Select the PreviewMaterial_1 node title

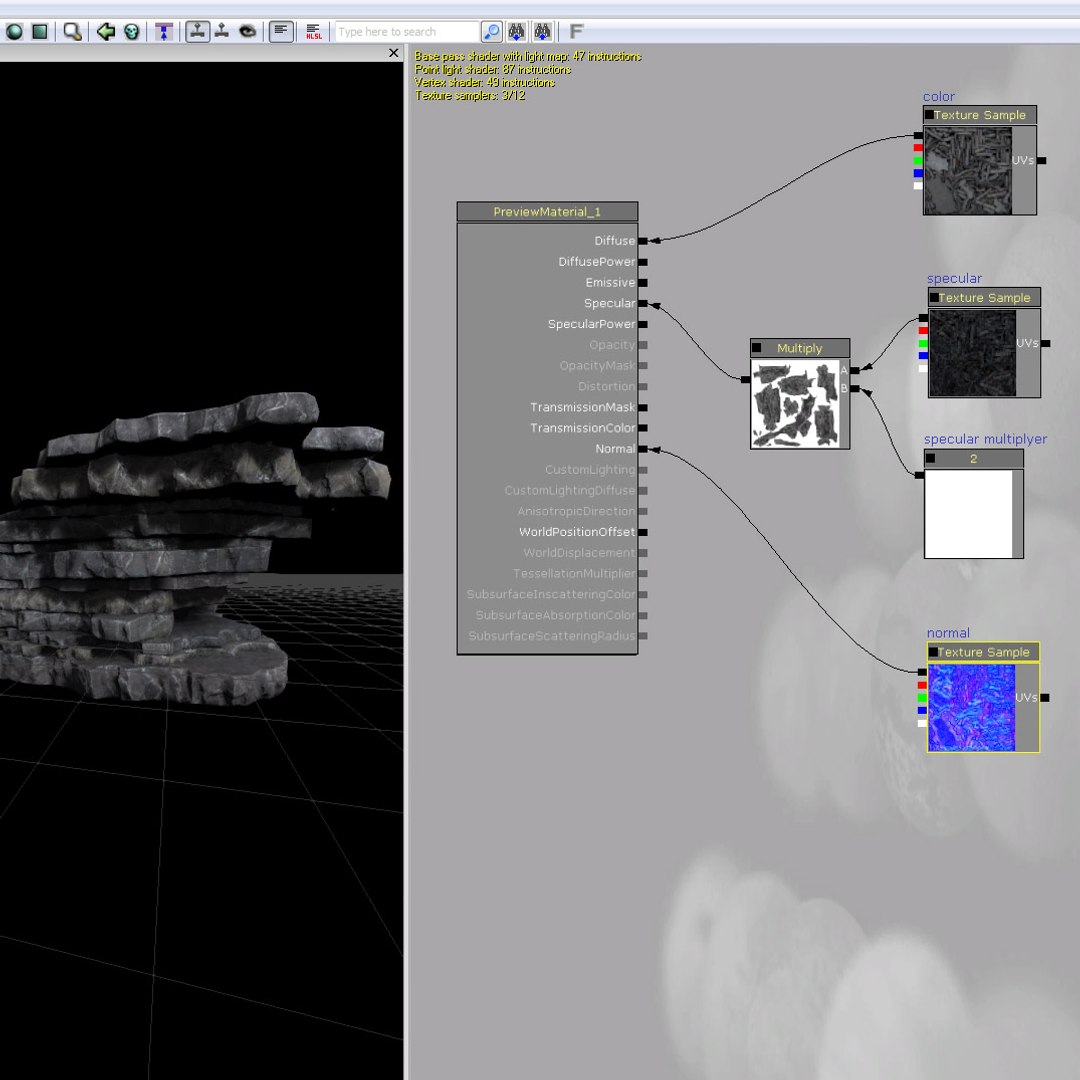click(548, 212)
